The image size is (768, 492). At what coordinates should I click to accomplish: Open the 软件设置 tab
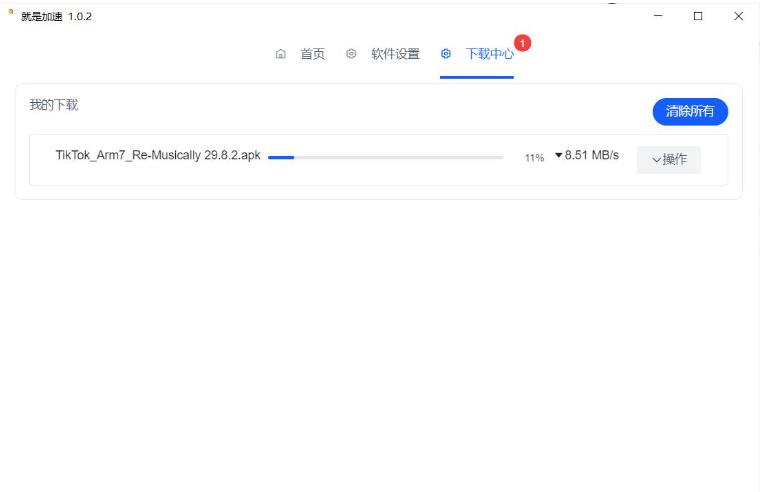395,54
